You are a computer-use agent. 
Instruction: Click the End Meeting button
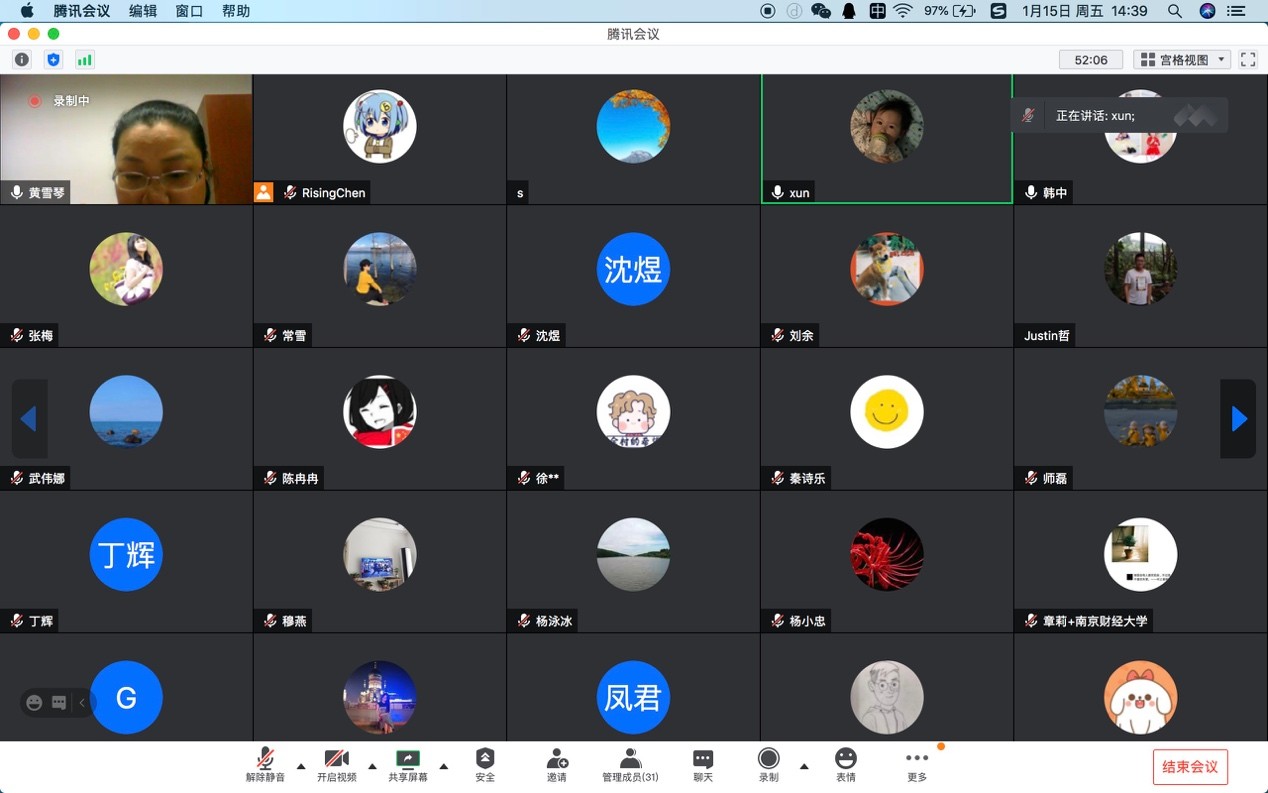pos(1190,767)
